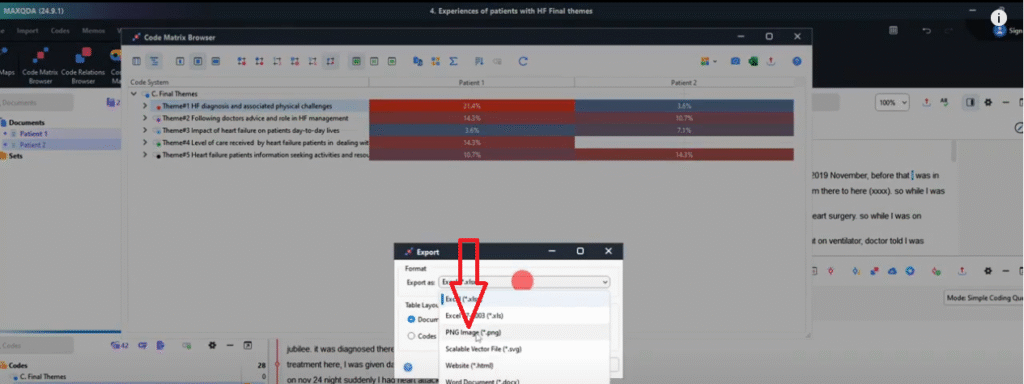The image size is (1024, 384).
Task: Open the Codes menu in menu bar
Action: (60, 31)
